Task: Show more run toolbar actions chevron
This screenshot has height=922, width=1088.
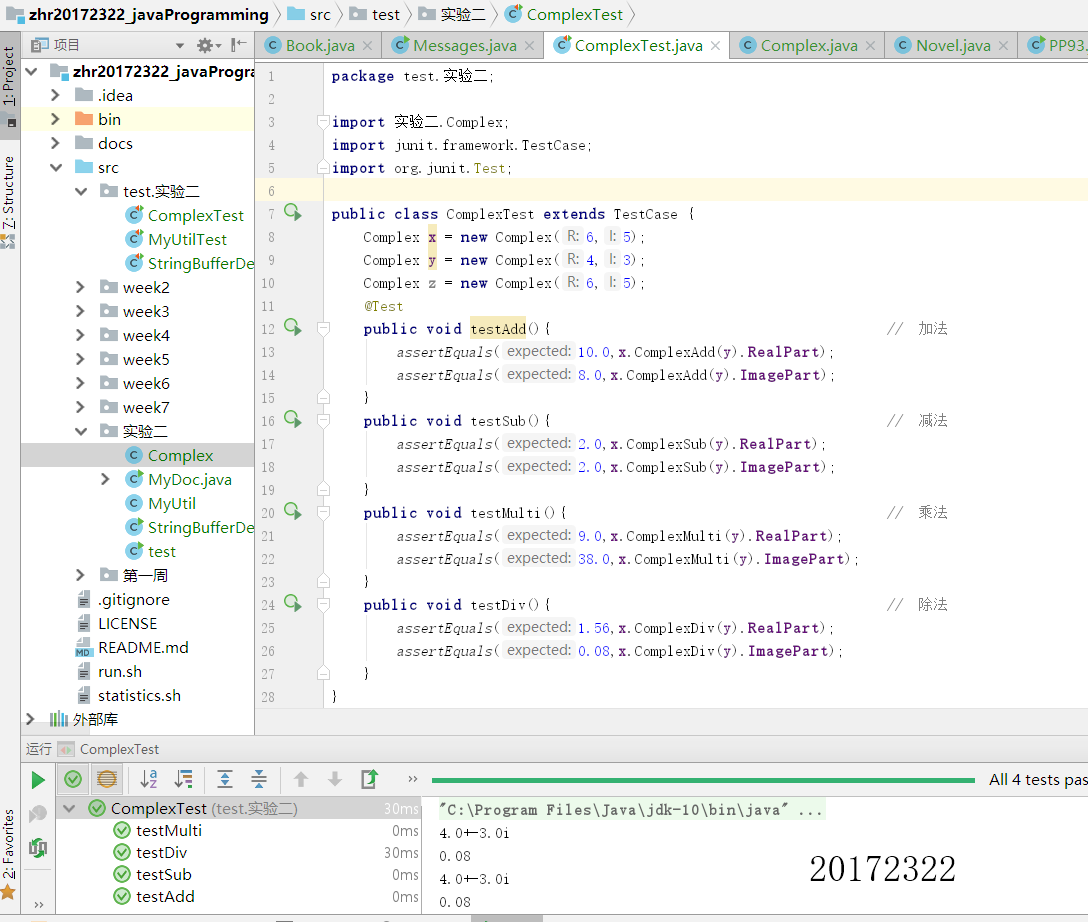Action: [x=413, y=779]
